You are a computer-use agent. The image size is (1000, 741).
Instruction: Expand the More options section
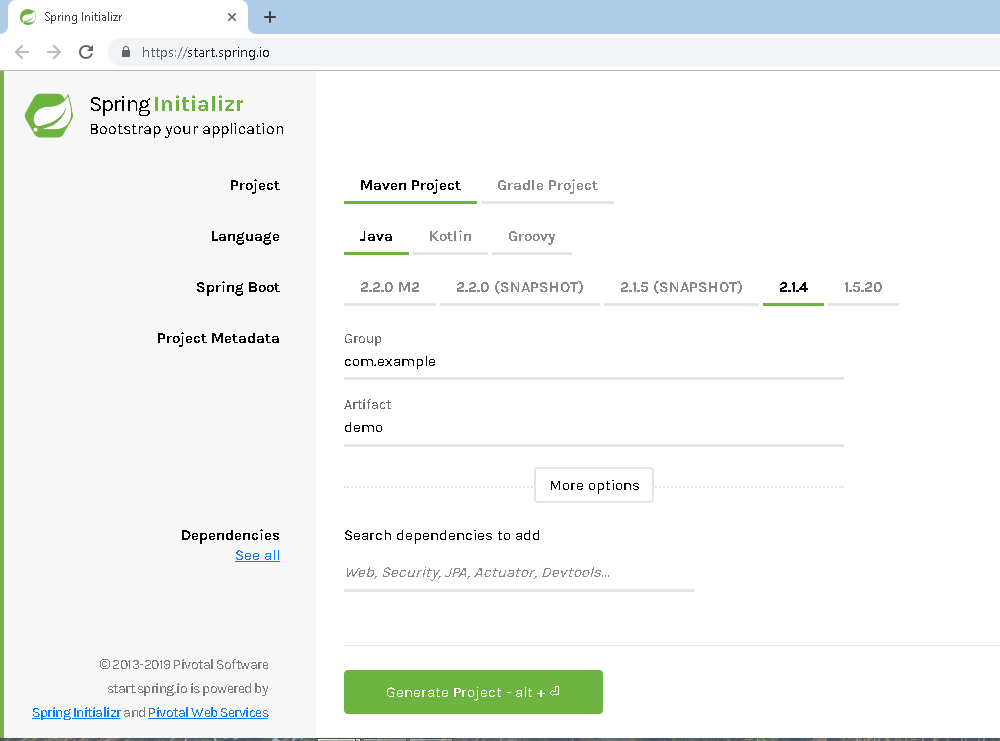tap(593, 485)
